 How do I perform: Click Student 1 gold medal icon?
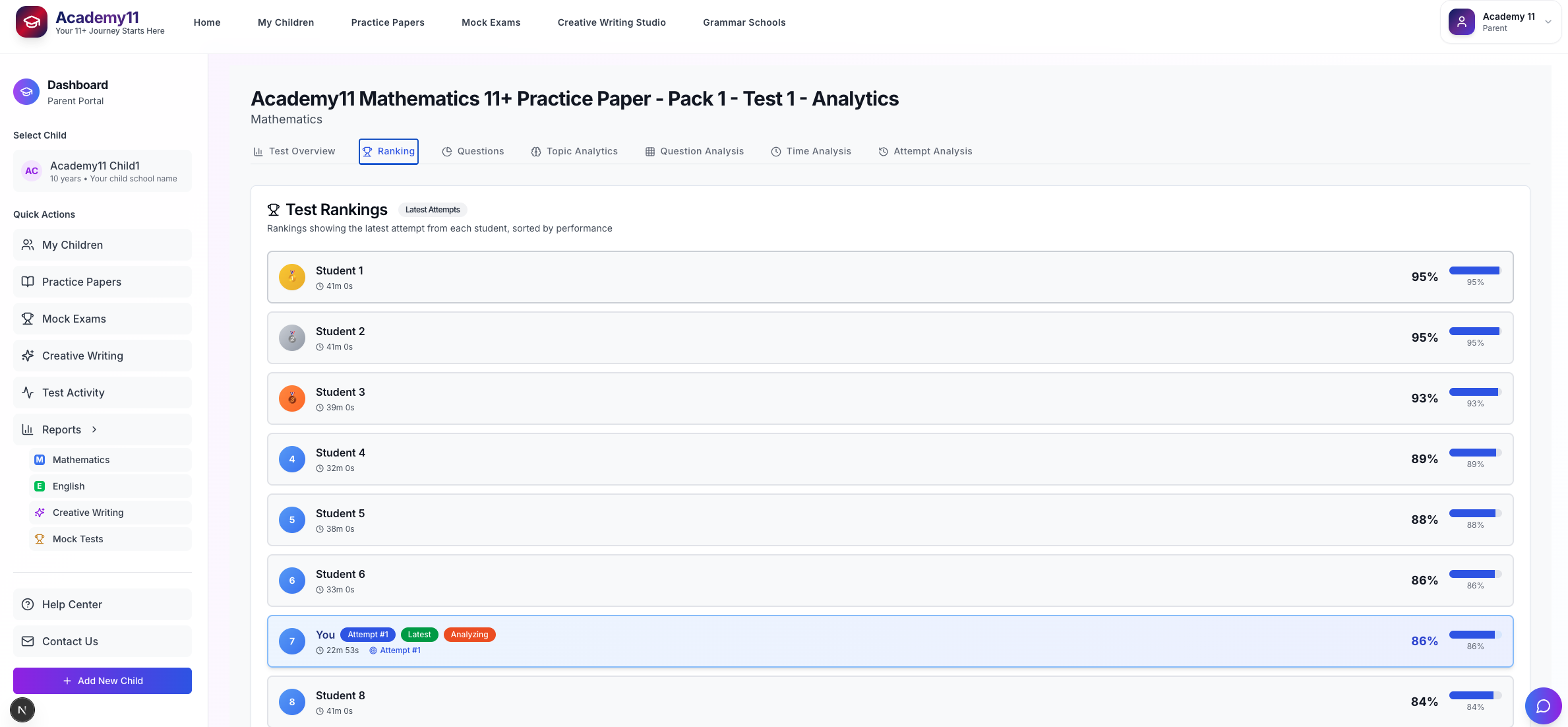tap(291, 277)
